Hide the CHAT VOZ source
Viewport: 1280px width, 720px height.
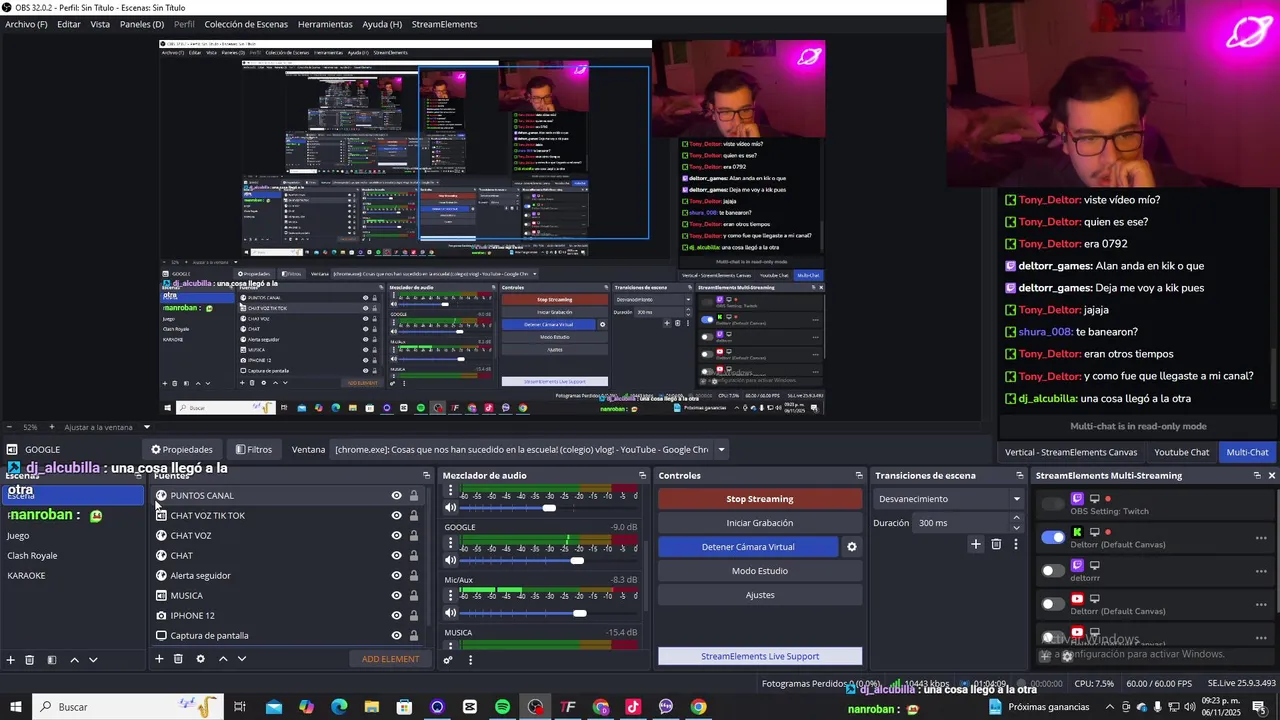click(x=396, y=536)
